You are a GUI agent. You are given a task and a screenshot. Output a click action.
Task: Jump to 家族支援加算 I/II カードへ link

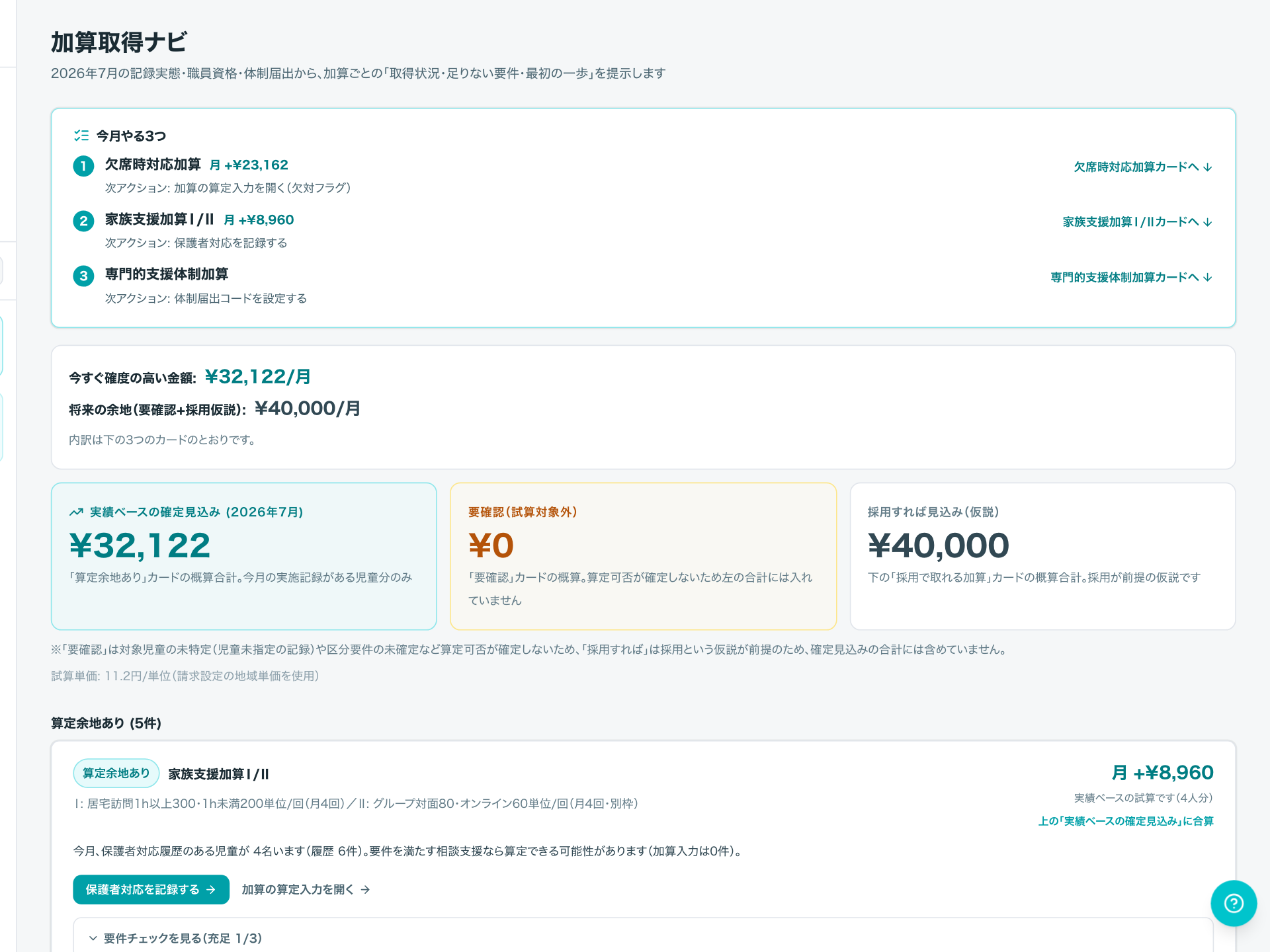(1138, 221)
